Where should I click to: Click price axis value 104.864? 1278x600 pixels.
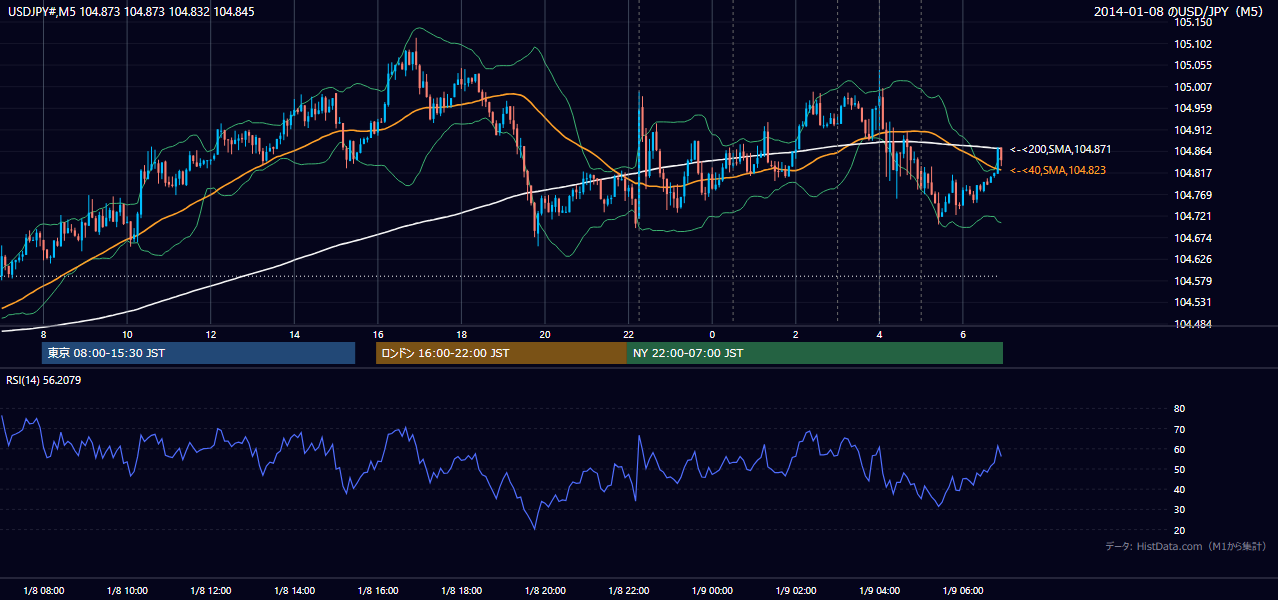pyautogui.click(x=1193, y=152)
